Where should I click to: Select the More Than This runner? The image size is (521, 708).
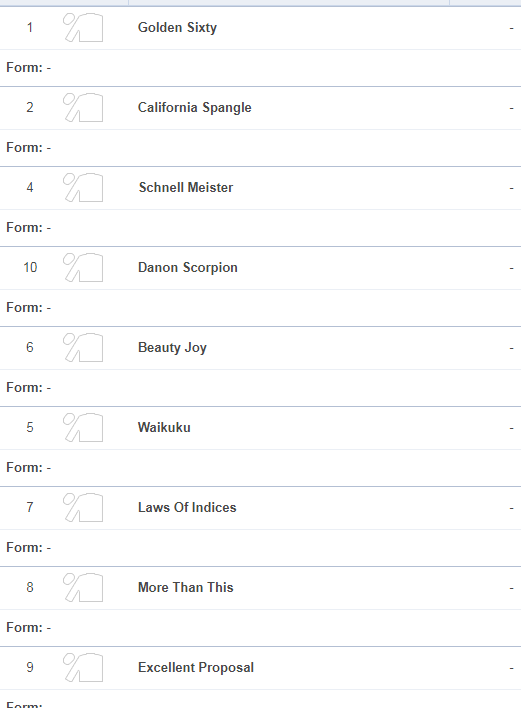coord(186,587)
